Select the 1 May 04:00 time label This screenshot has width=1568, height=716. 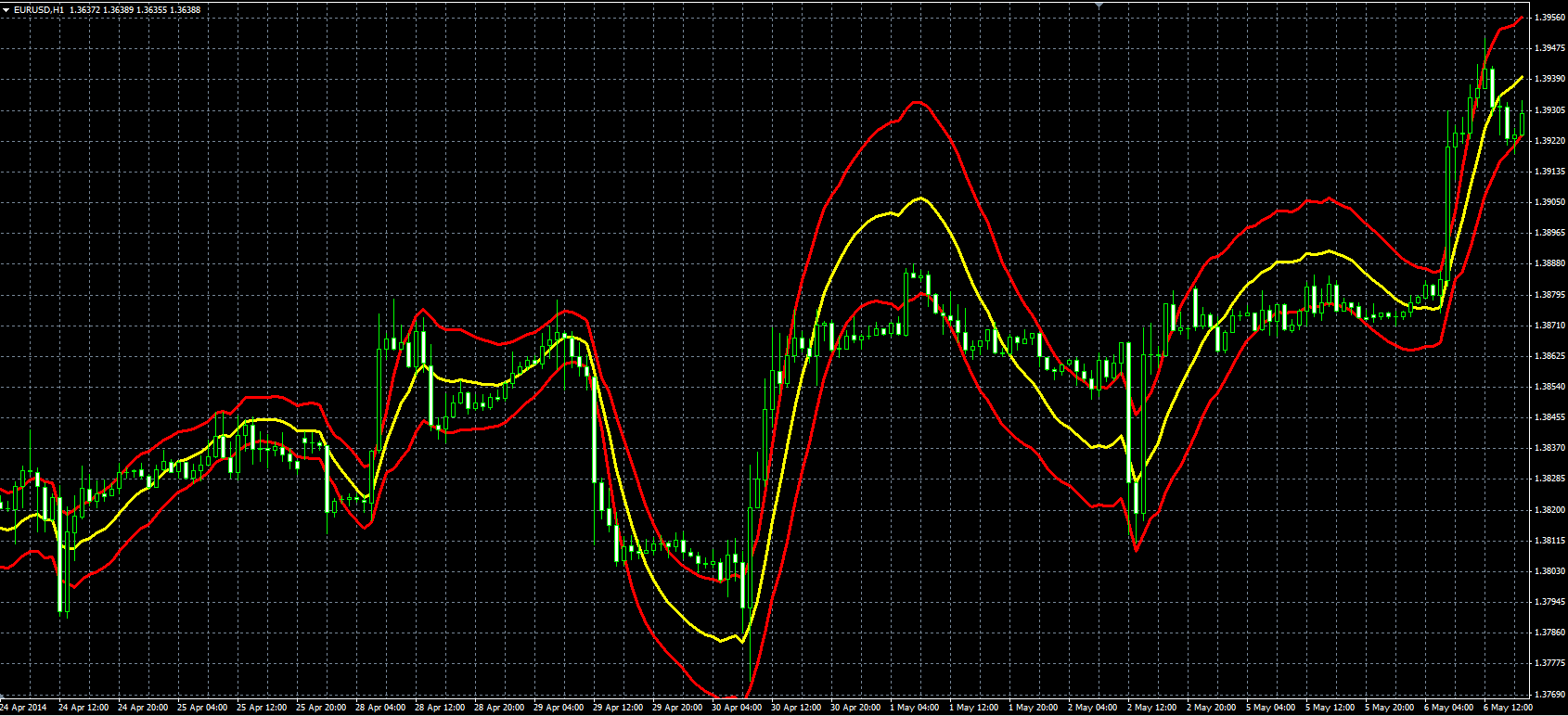click(914, 708)
